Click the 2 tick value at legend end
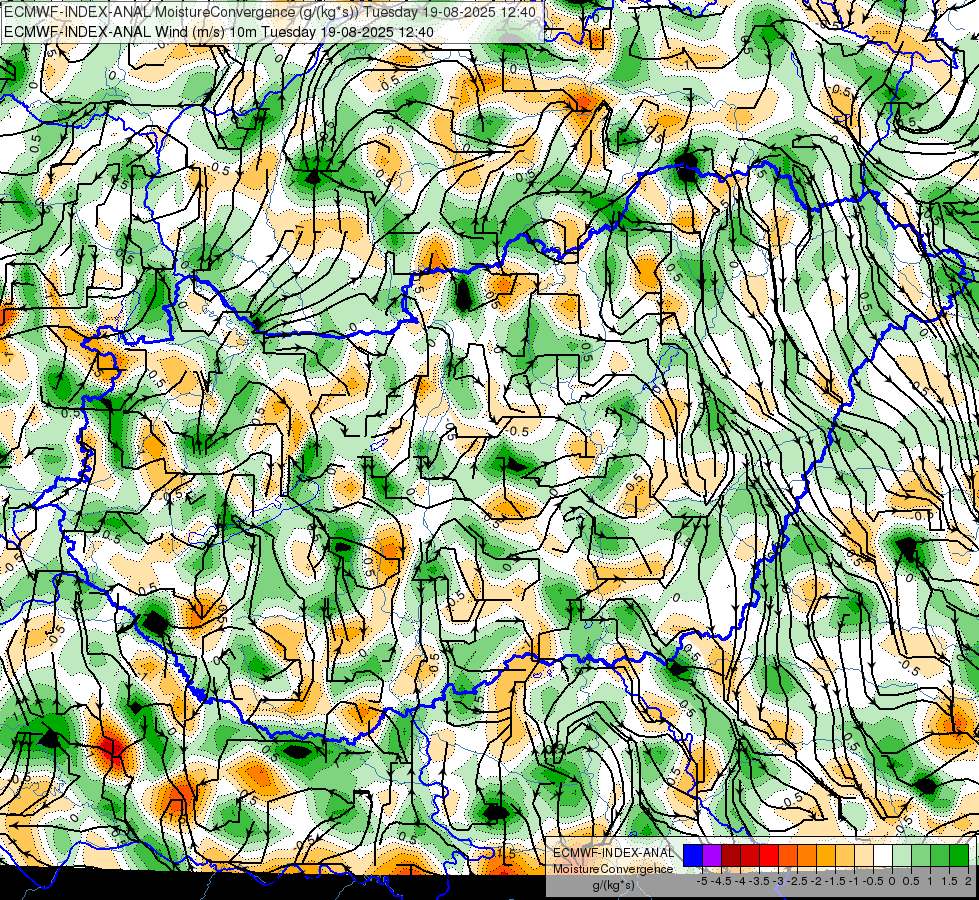The image size is (979, 900). pyautogui.click(x=968, y=881)
